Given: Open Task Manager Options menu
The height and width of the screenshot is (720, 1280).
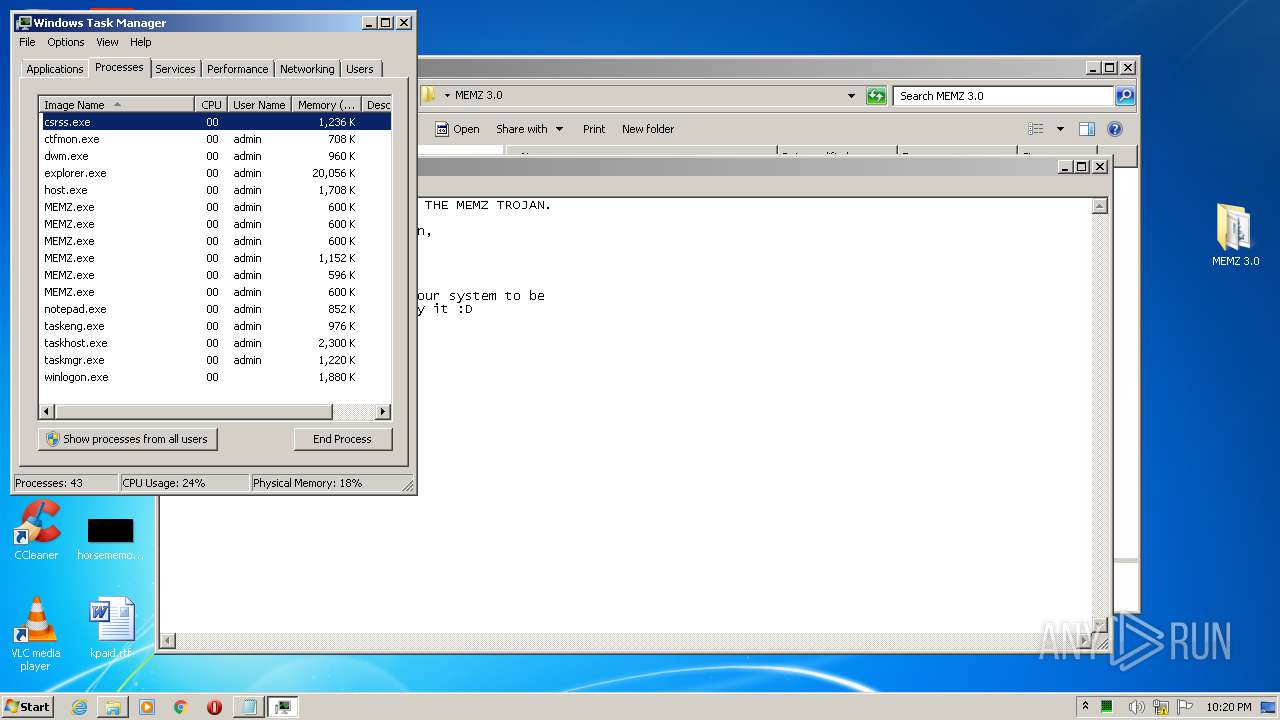Looking at the screenshot, I should click(66, 42).
